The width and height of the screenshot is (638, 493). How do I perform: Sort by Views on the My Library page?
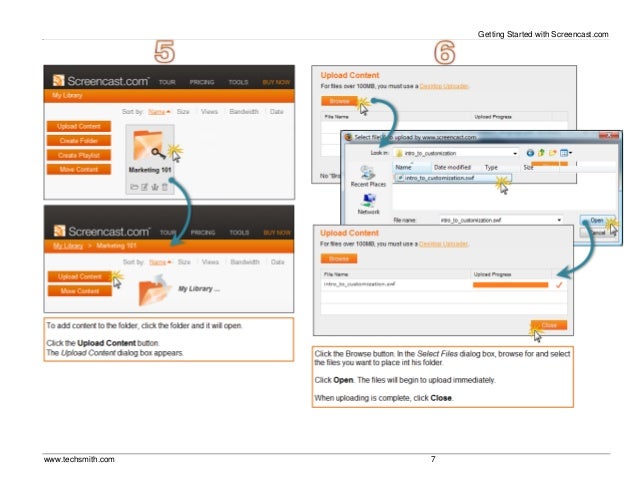209,111
